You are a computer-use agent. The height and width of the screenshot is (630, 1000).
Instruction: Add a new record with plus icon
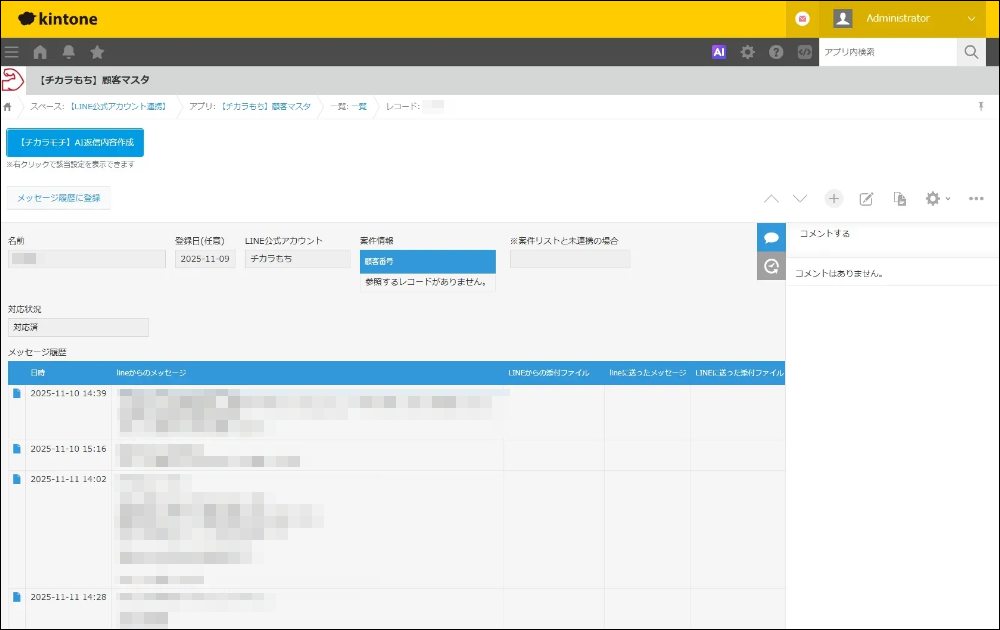point(834,199)
